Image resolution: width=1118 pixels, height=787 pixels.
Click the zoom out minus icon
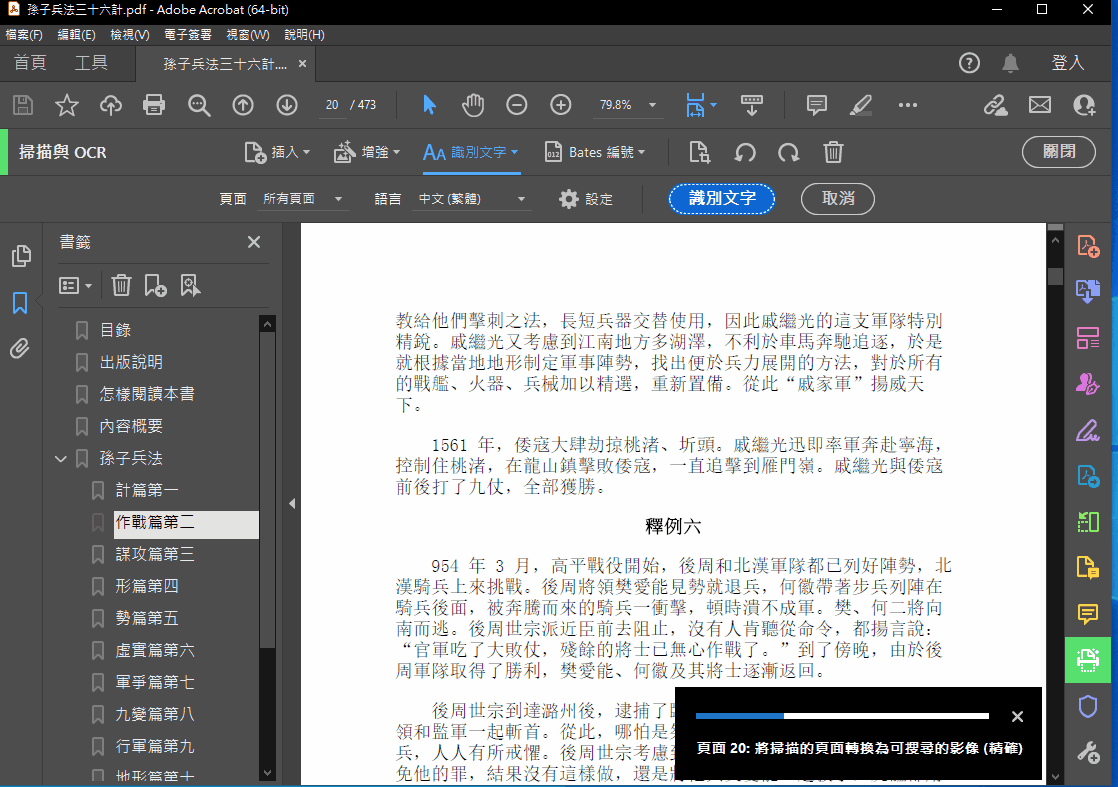pyautogui.click(x=516, y=105)
